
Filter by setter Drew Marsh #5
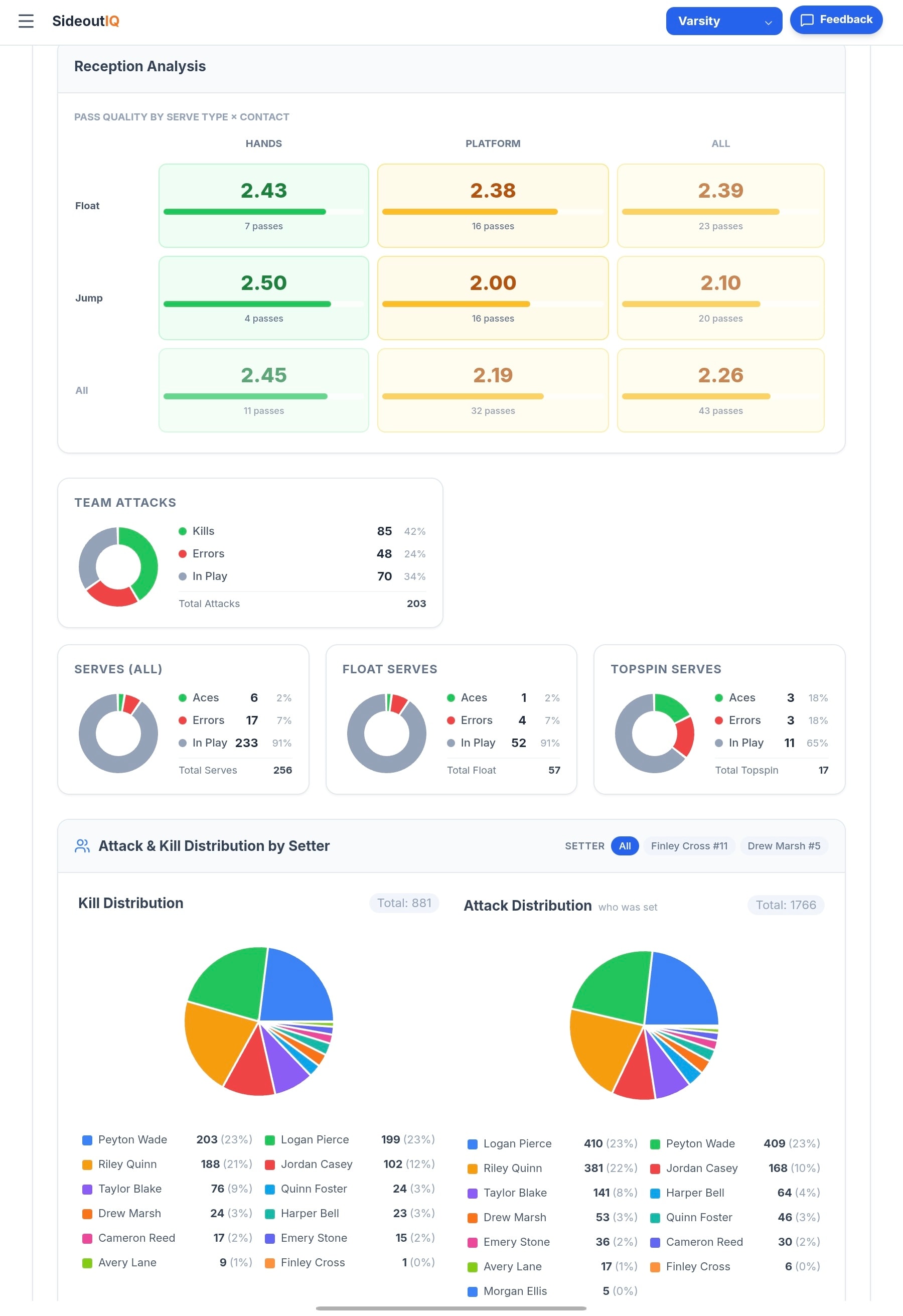click(x=783, y=845)
